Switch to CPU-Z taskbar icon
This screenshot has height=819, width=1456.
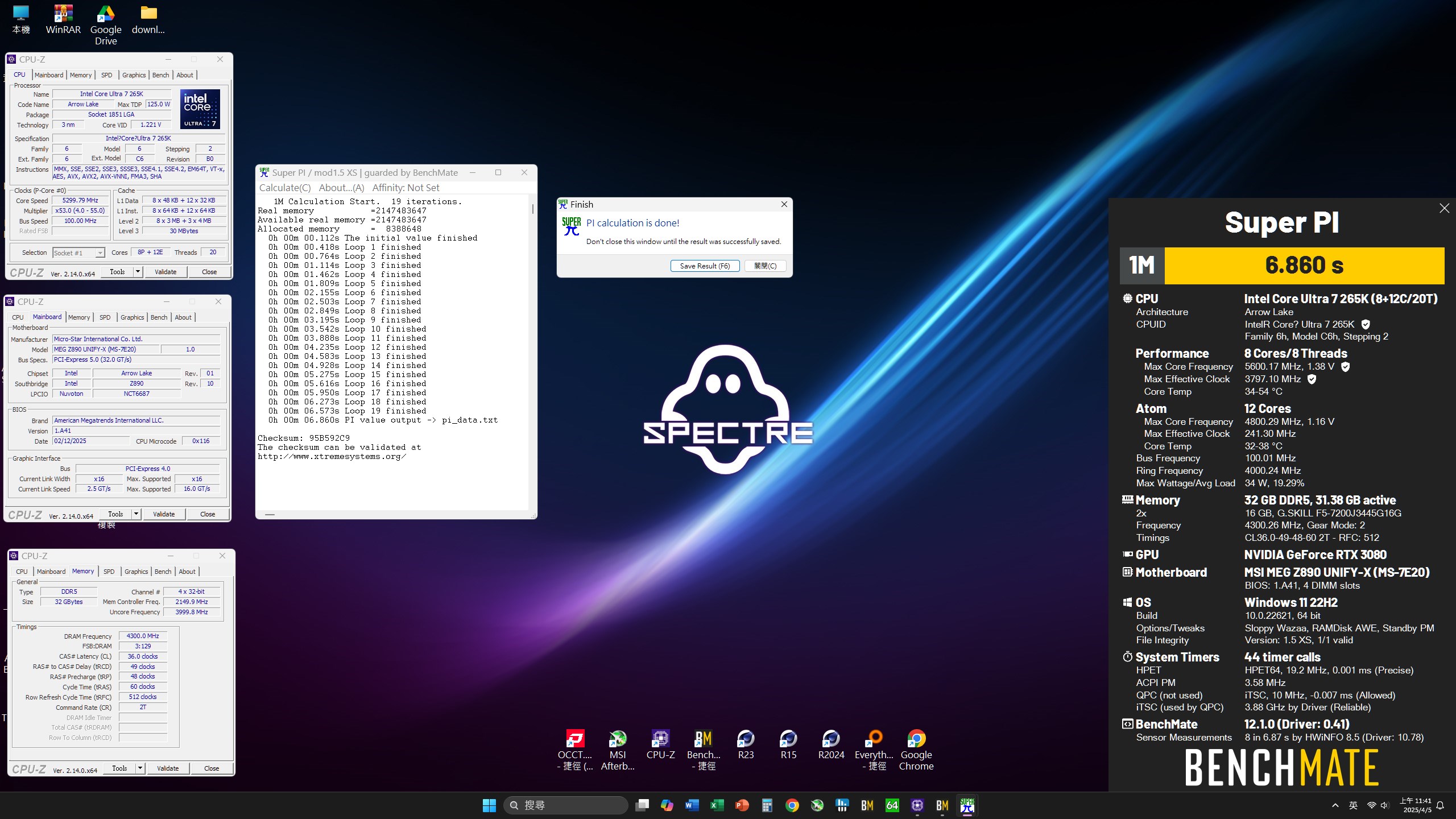[x=917, y=805]
